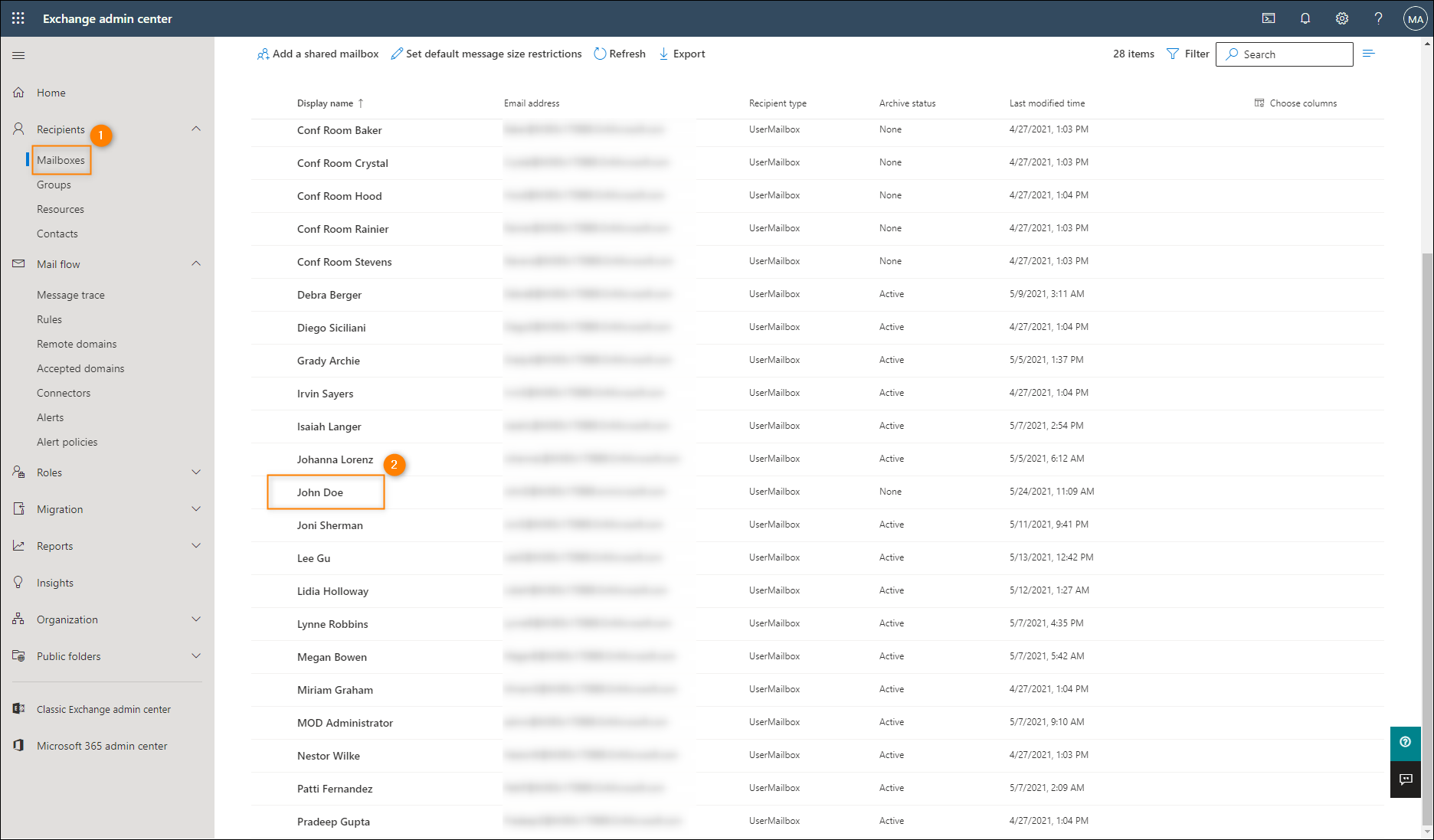Open the app launcher waffle icon

click(18, 18)
